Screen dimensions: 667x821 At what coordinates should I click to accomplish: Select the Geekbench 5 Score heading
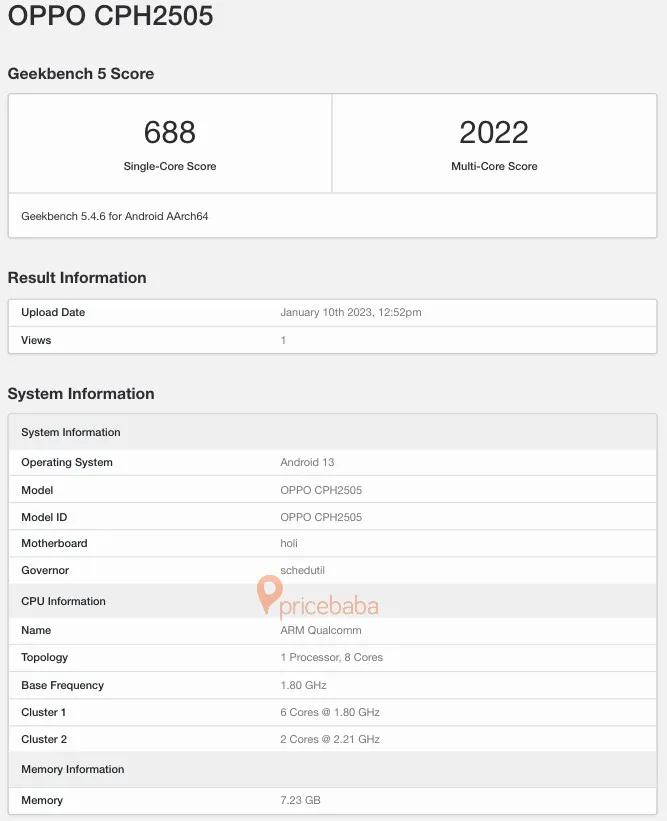click(81, 74)
